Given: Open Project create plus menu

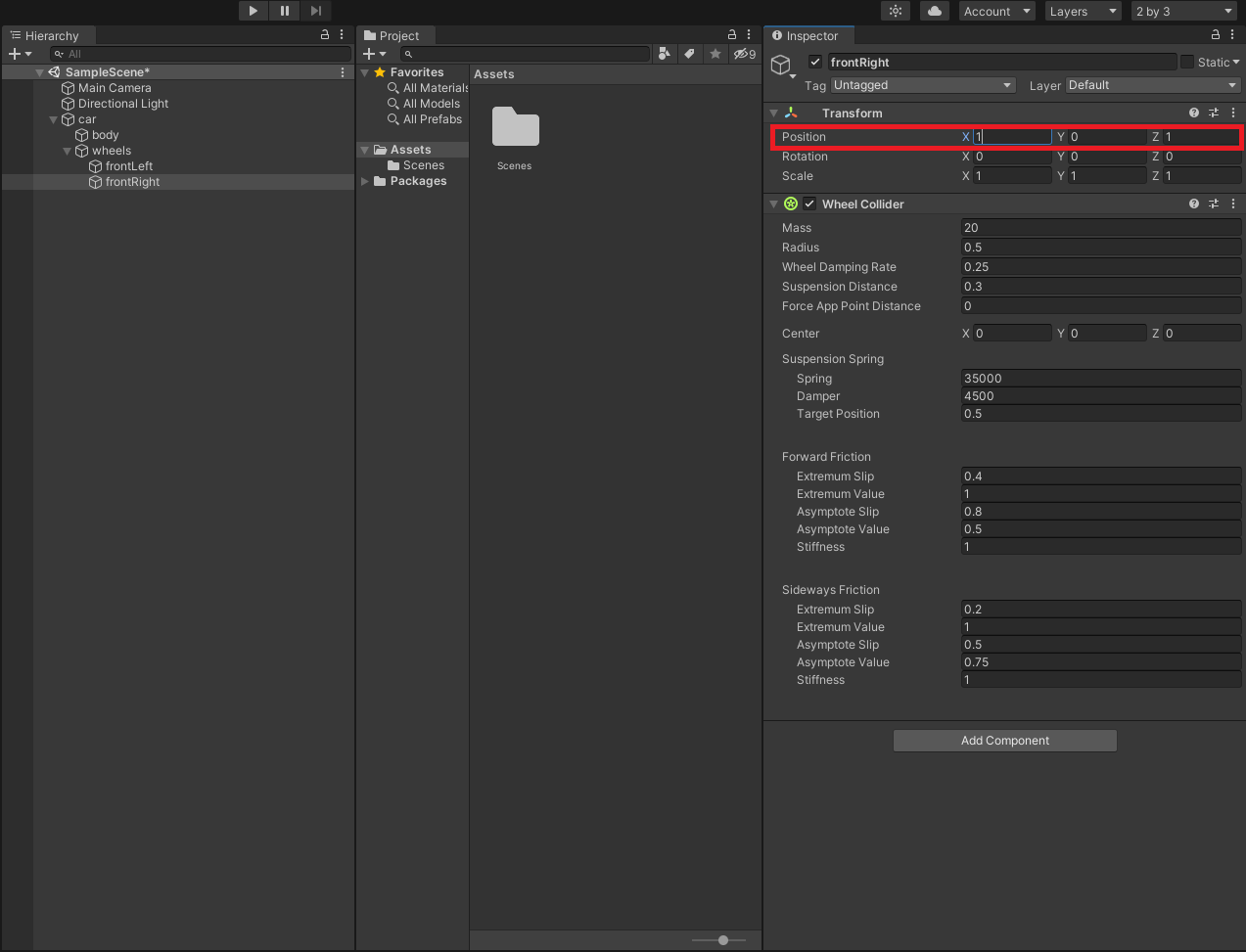Looking at the screenshot, I should point(375,54).
